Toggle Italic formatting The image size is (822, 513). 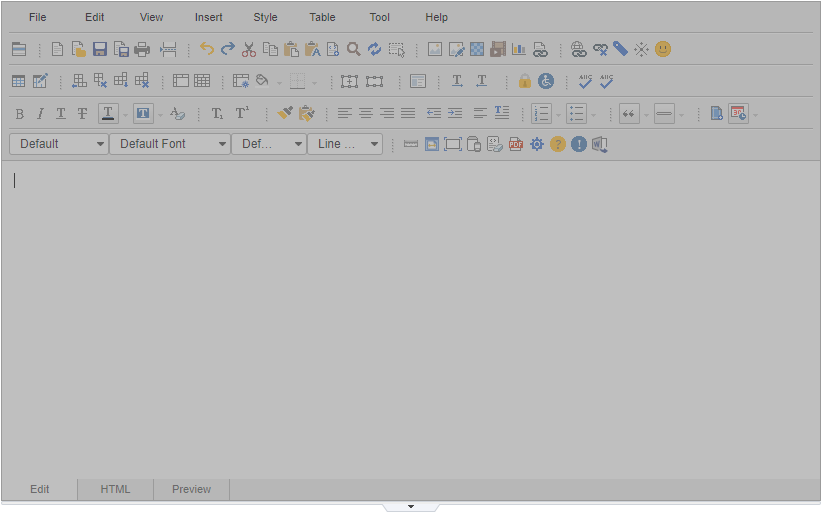click(x=40, y=114)
